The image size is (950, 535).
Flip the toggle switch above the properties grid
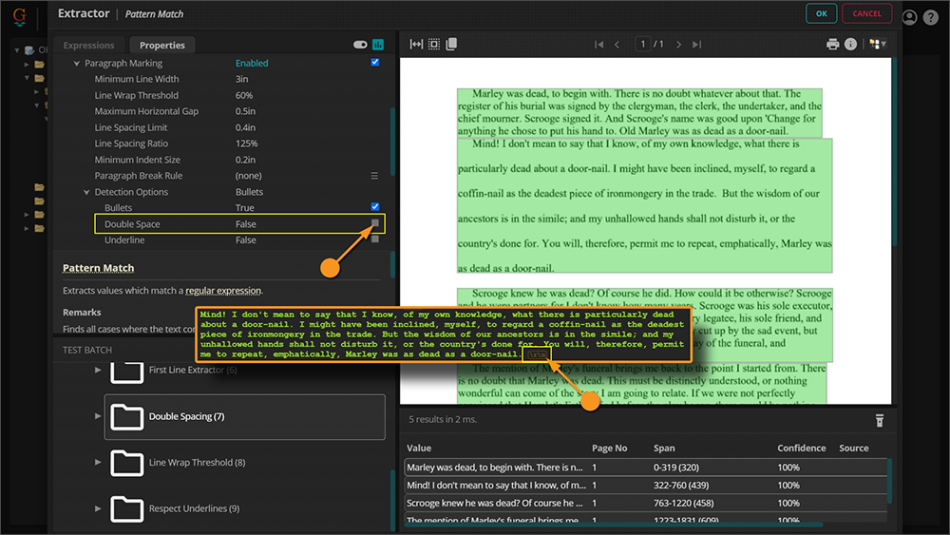pos(360,45)
